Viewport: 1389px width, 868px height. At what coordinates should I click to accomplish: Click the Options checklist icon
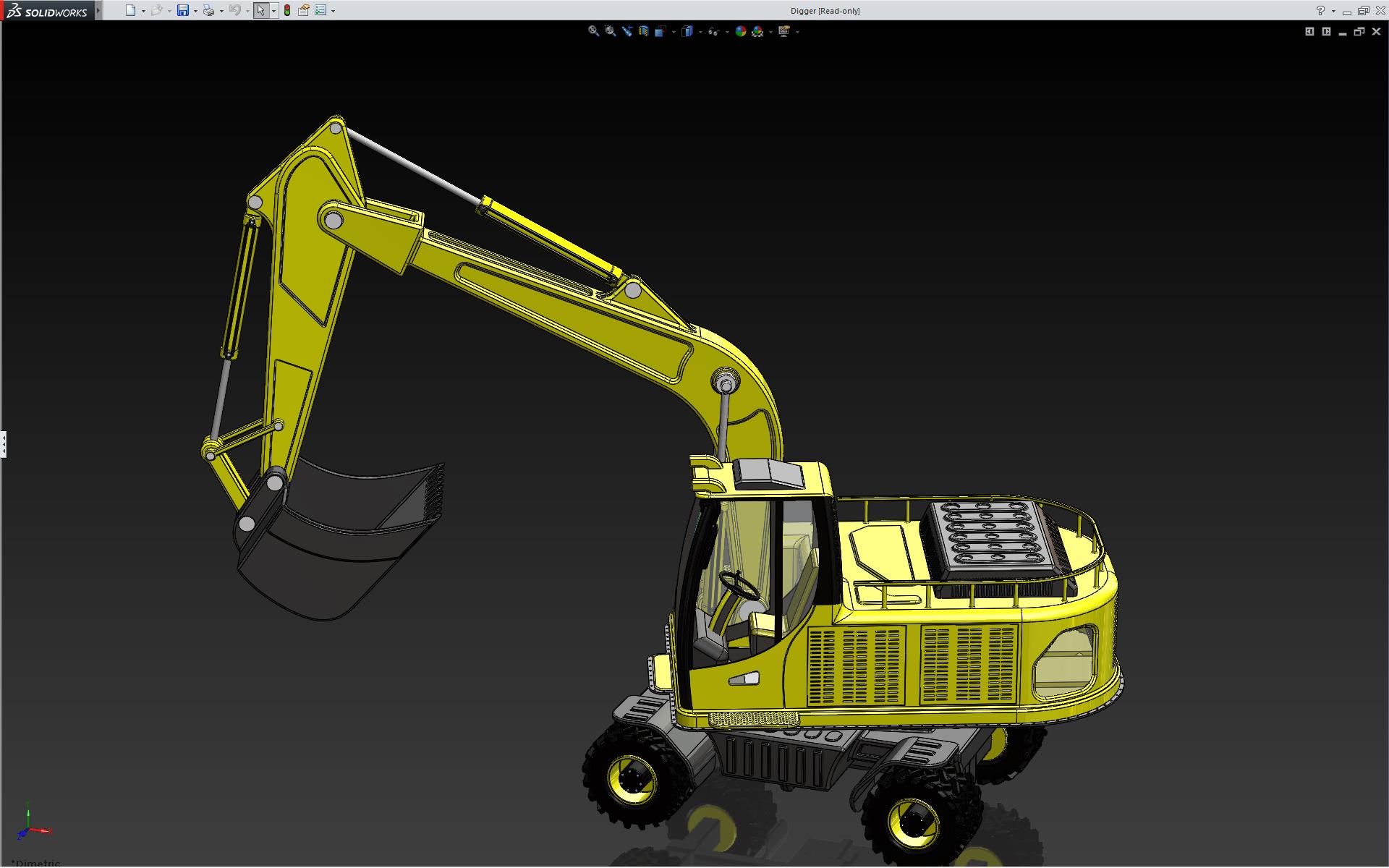pos(320,10)
